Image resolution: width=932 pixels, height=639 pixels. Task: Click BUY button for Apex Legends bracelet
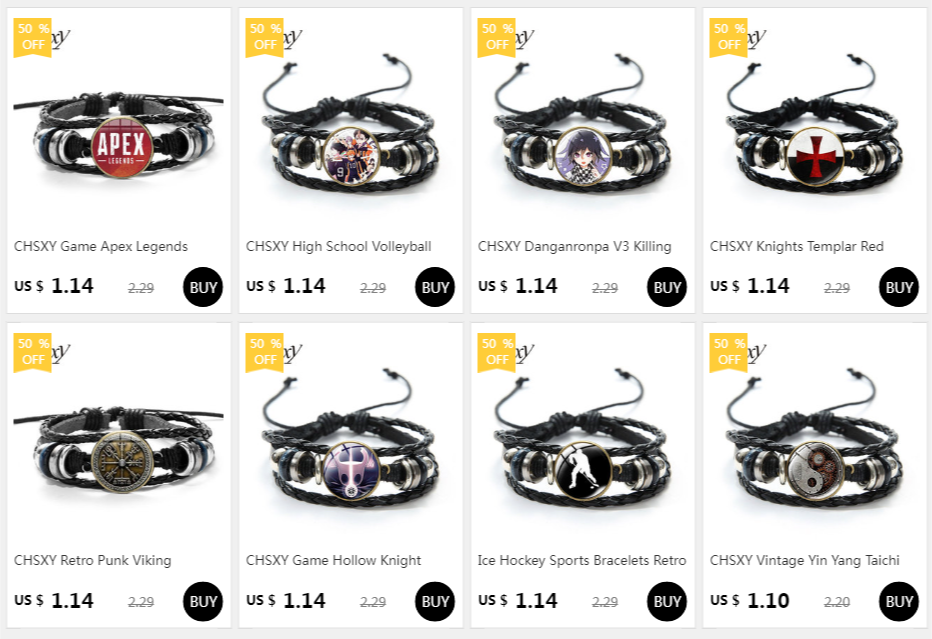pyautogui.click(x=203, y=287)
